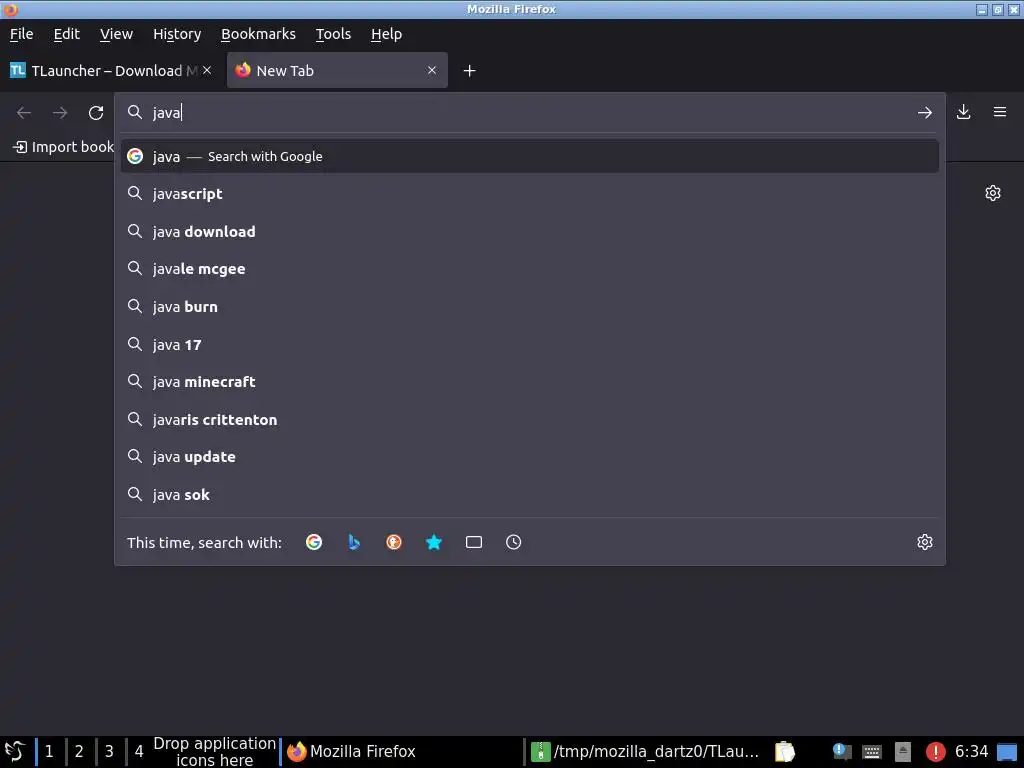This screenshot has height=768, width=1024.
Task: Click the 6:34 clock in taskbar
Action: (x=971, y=752)
